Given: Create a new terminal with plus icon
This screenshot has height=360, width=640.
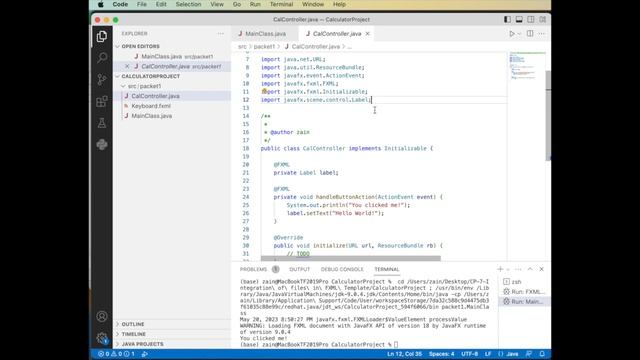Looking at the screenshot, I should [500, 269].
